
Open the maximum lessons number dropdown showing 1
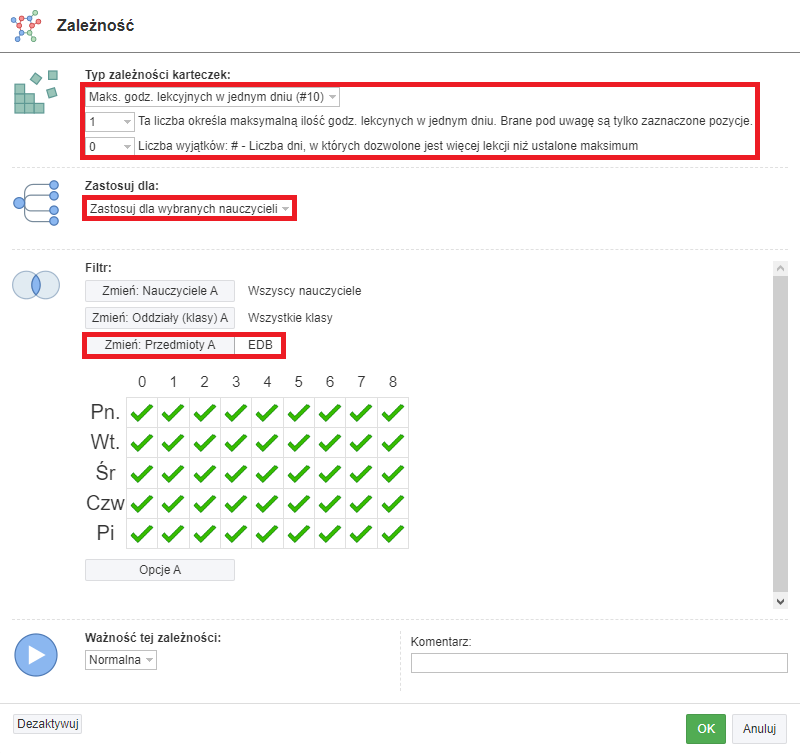110,121
